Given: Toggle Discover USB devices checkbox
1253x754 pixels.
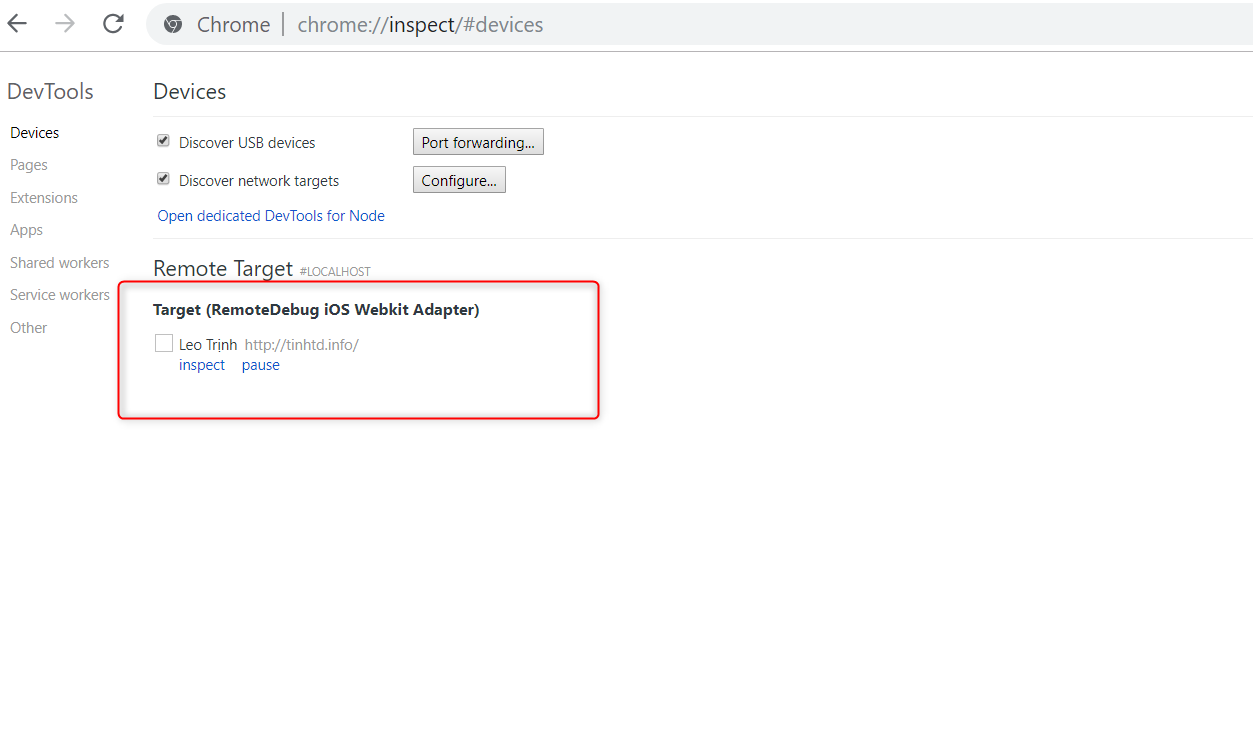Looking at the screenshot, I should point(163,141).
